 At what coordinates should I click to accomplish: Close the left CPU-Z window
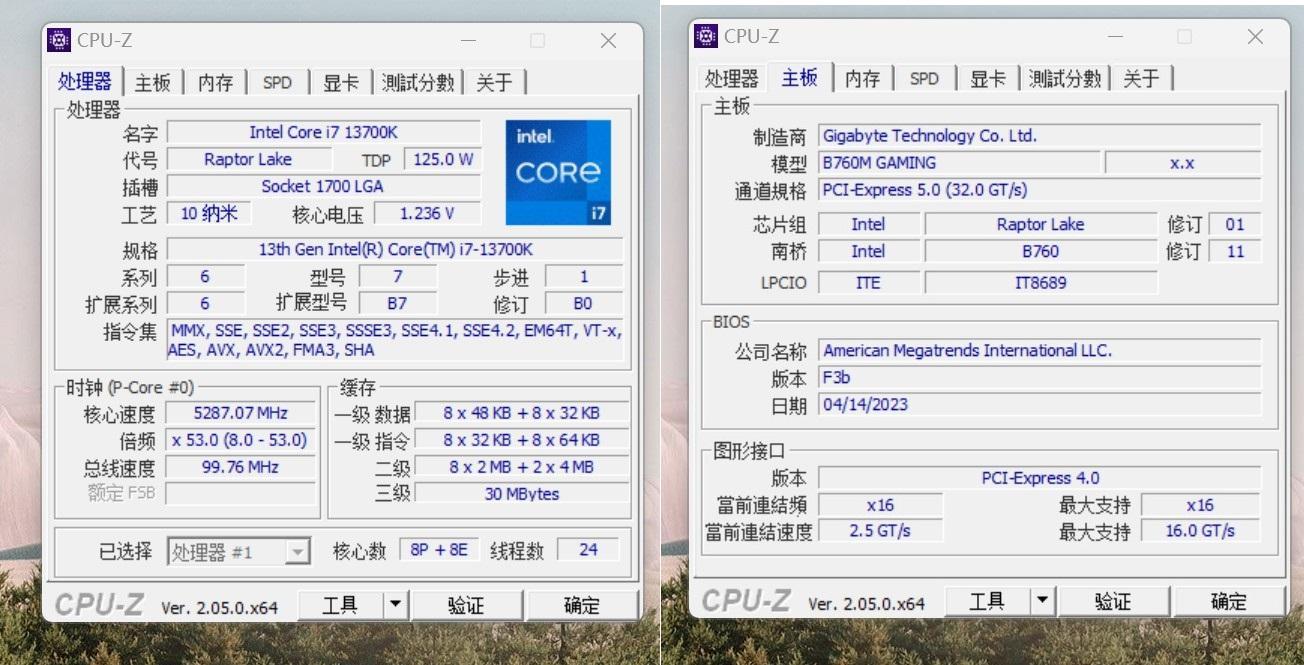click(608, 41)
